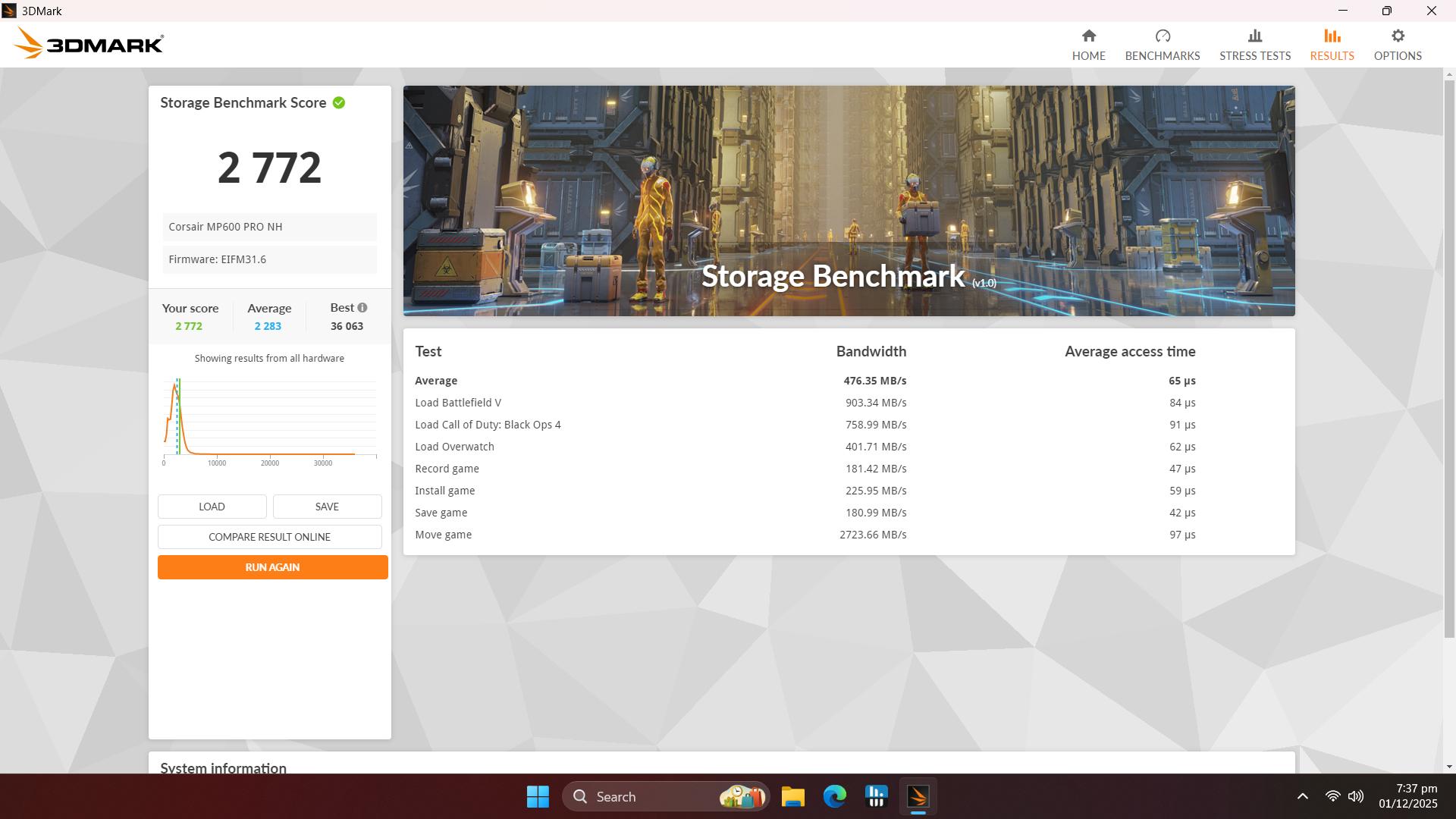Click the System information heading

pyautogui.click(x=223, y=767)
